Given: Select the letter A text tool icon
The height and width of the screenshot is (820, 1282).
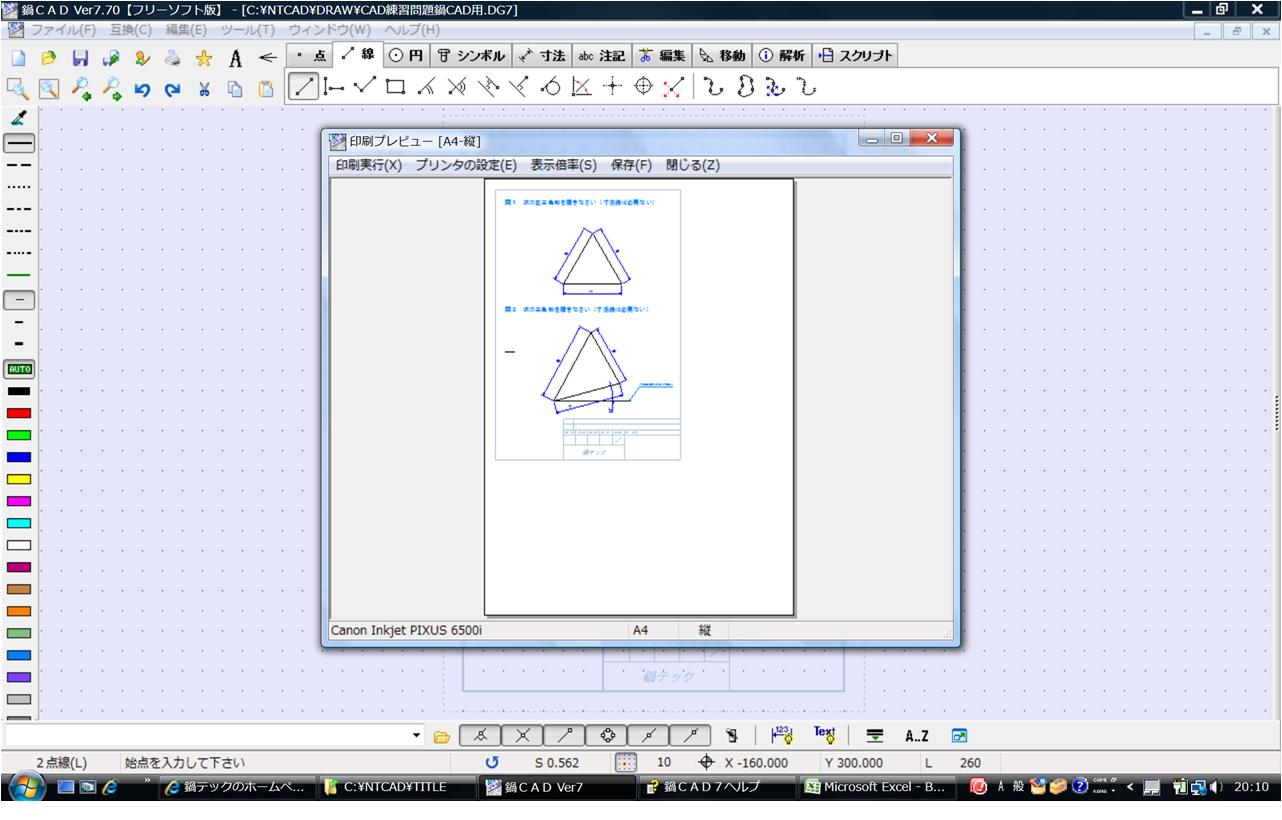Looking at the screenshot, I should [x=236, y=57].
